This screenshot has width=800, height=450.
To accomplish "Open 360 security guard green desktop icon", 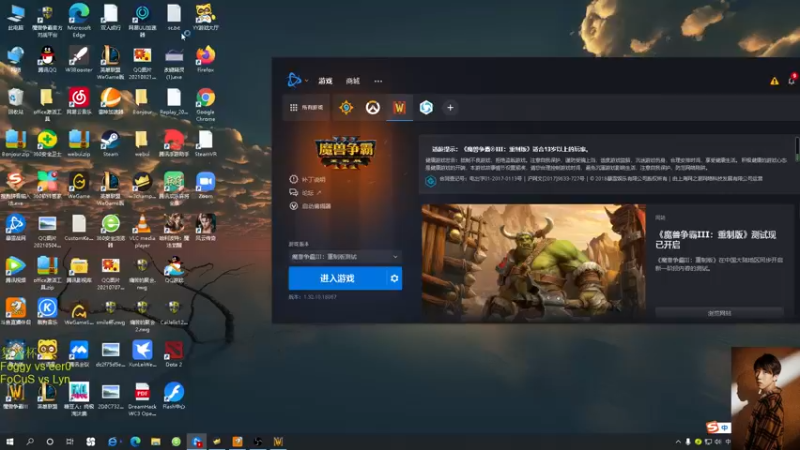I will (x=47, y=143).
